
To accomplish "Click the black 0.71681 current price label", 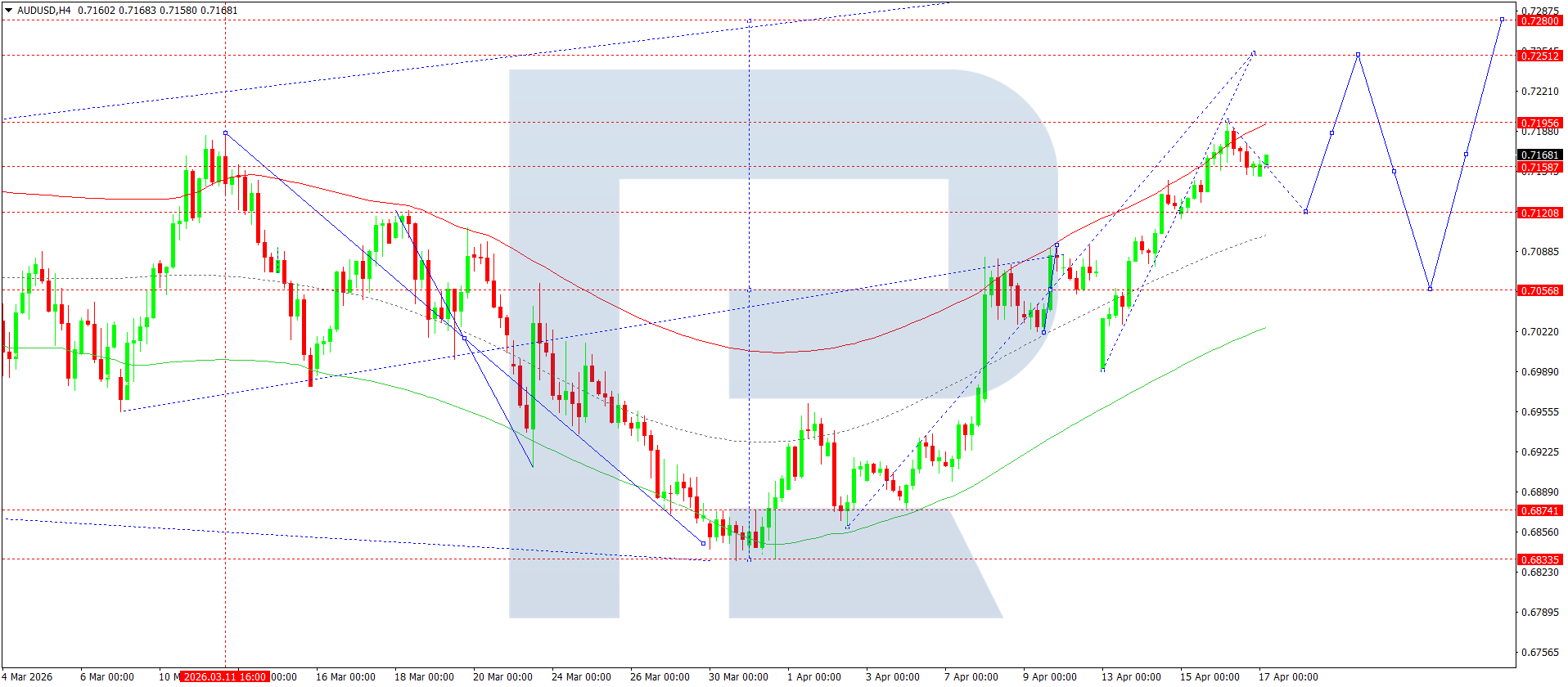I will pyautogui.click(x=1539, y=155).
